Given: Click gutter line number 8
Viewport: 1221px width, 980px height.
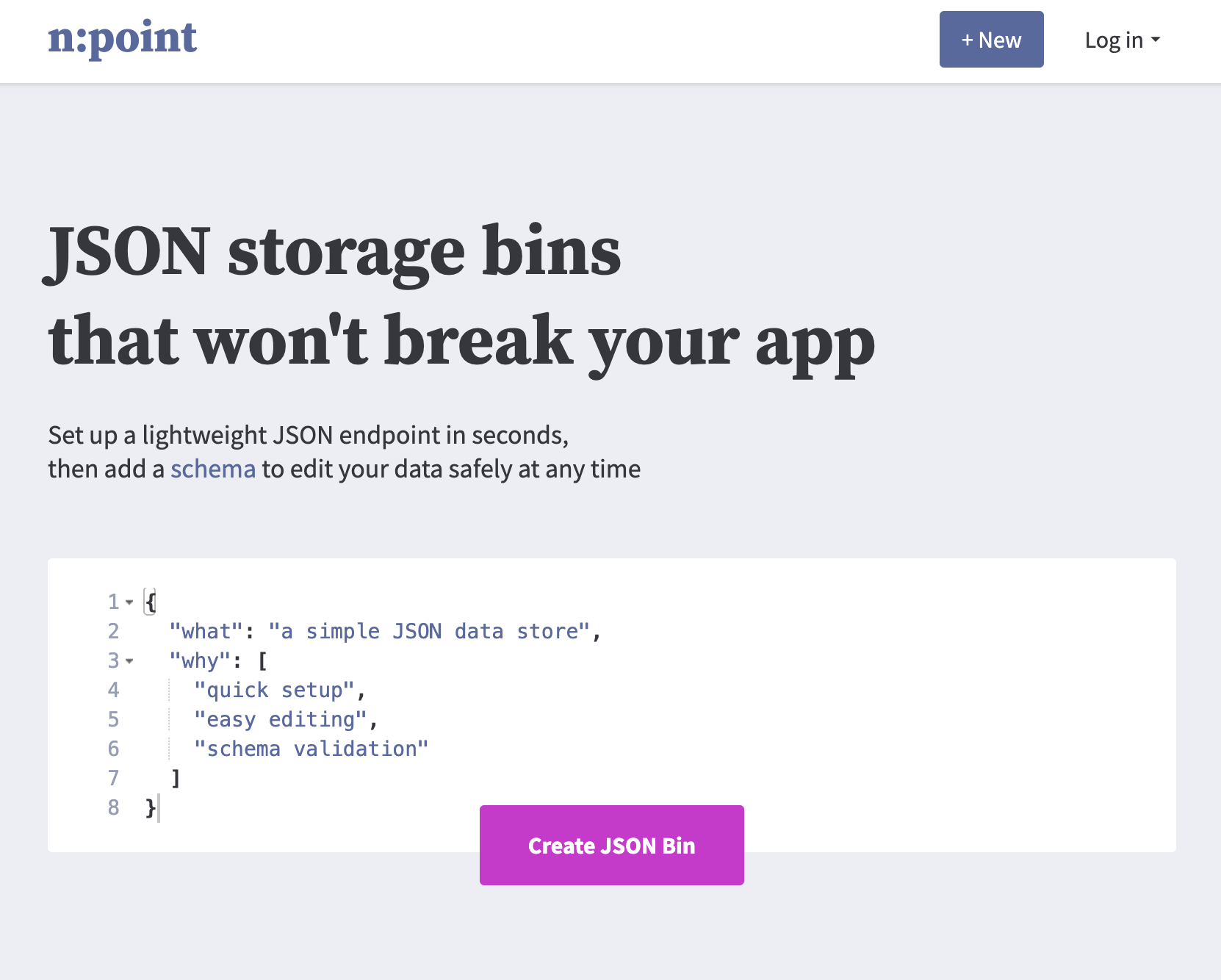Looking at the screenshot, I should click(113, 808).
